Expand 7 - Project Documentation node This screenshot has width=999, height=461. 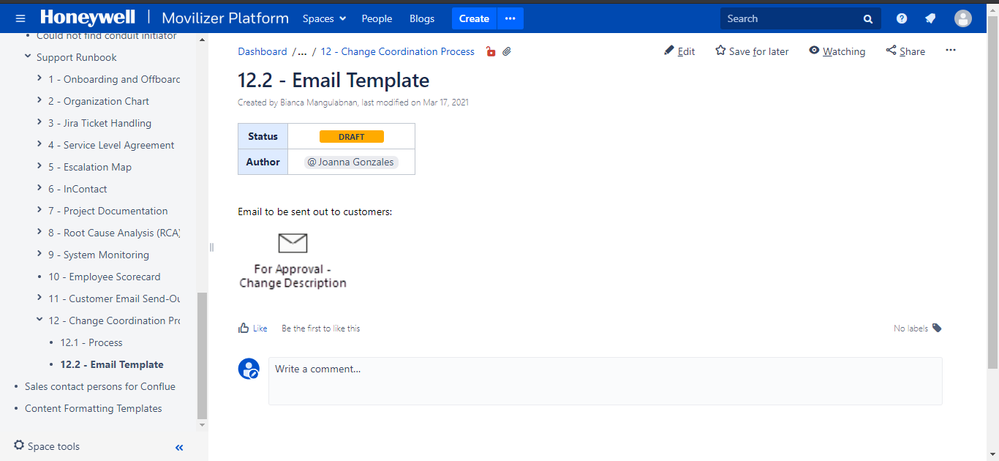coord(40,211)
